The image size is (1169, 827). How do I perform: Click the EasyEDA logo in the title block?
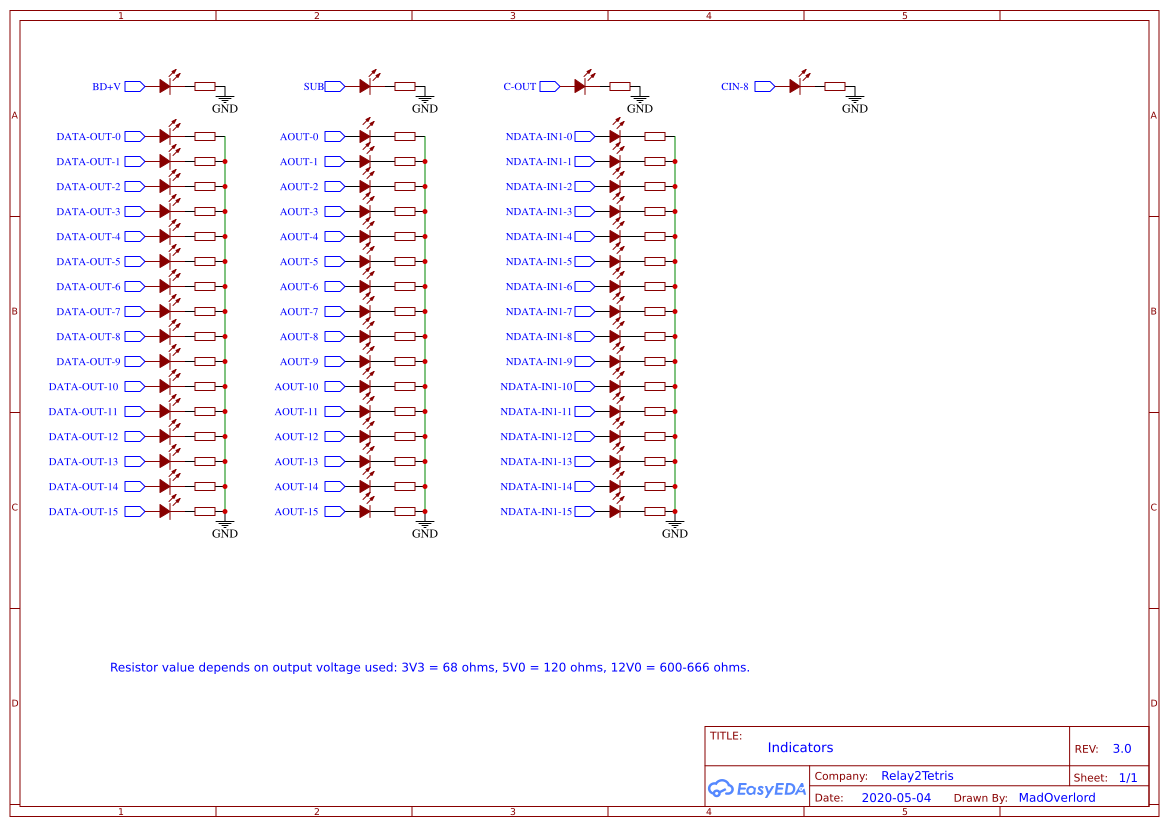(756, 789)
